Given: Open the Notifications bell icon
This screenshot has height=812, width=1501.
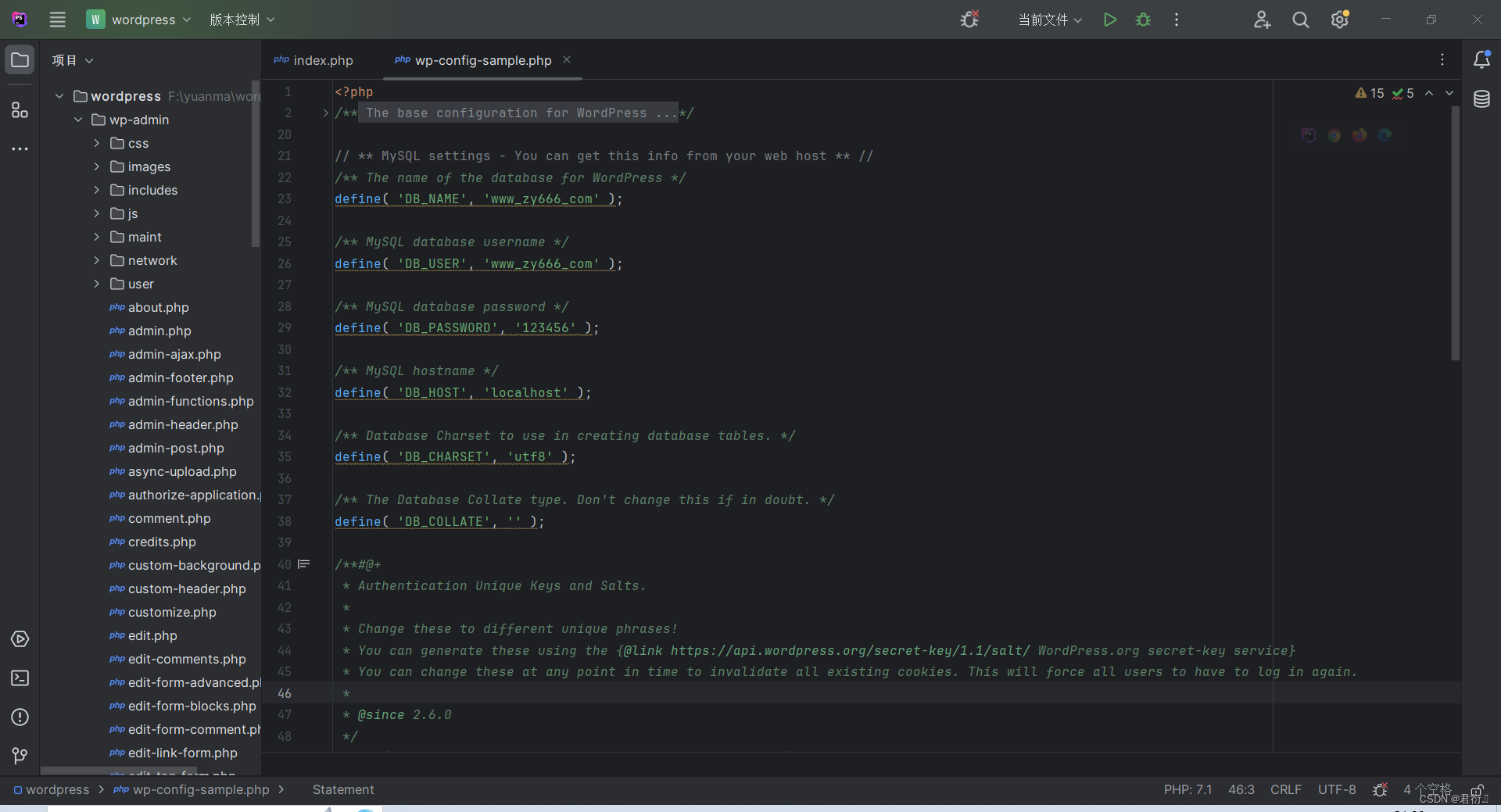Looking at the screenshot, I should pyautogui.click(x=1481, y=59).
